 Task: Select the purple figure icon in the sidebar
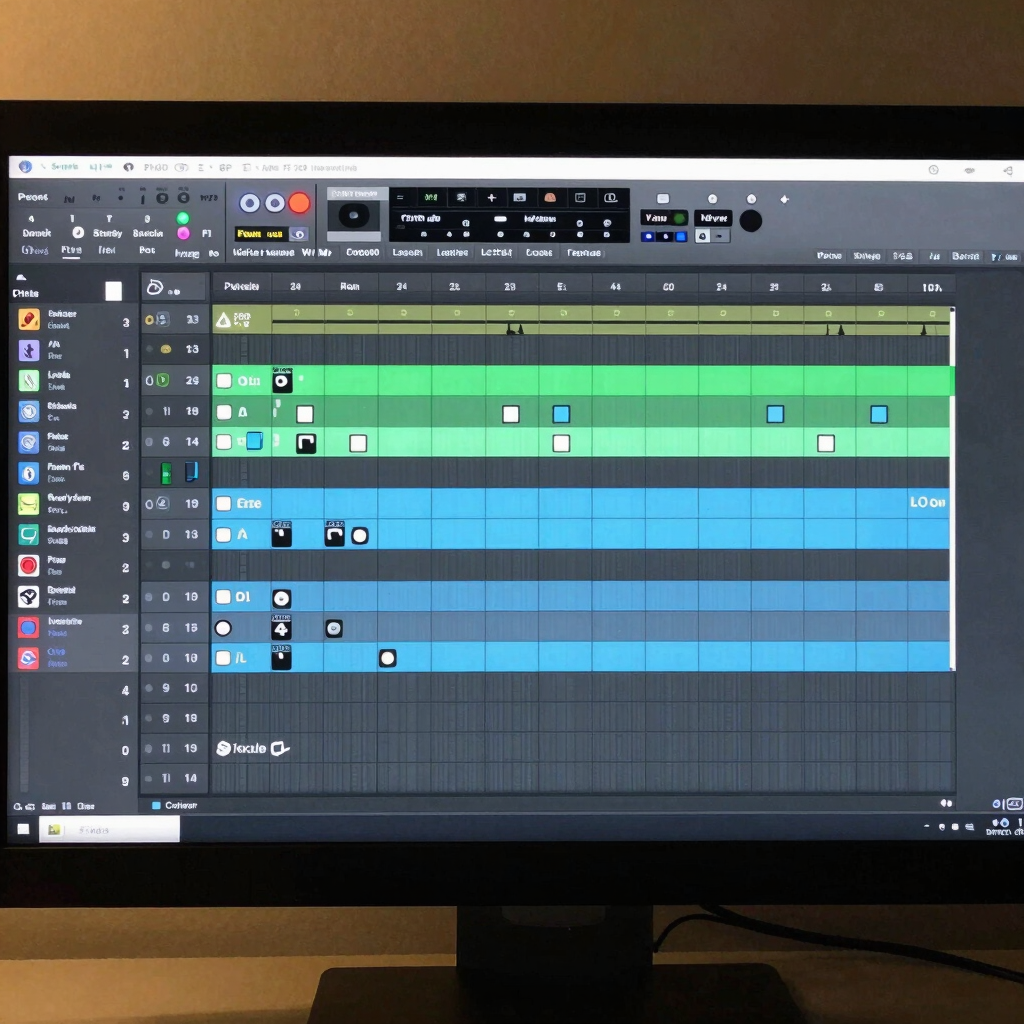click(x=29, y=350)
